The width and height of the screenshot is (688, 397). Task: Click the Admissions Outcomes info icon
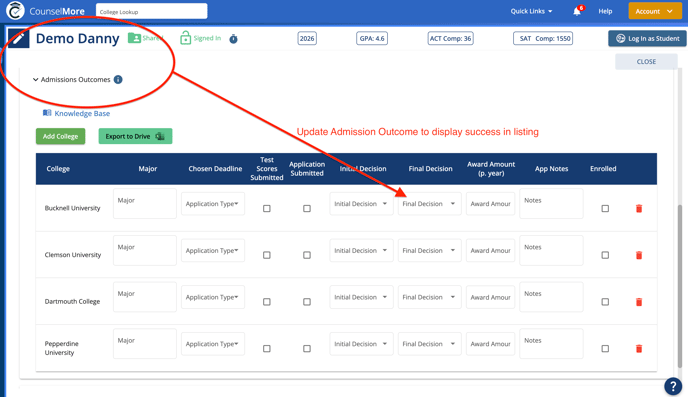click(118, 79)
